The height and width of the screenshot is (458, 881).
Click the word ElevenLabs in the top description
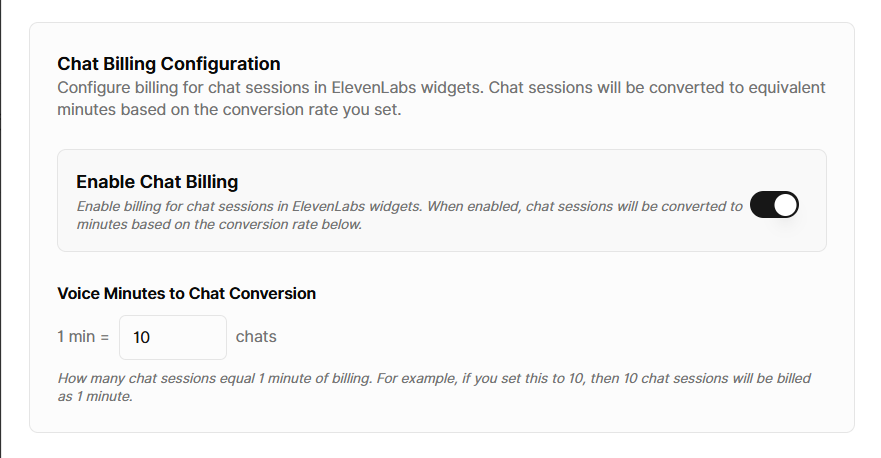[x=374, y=88]
